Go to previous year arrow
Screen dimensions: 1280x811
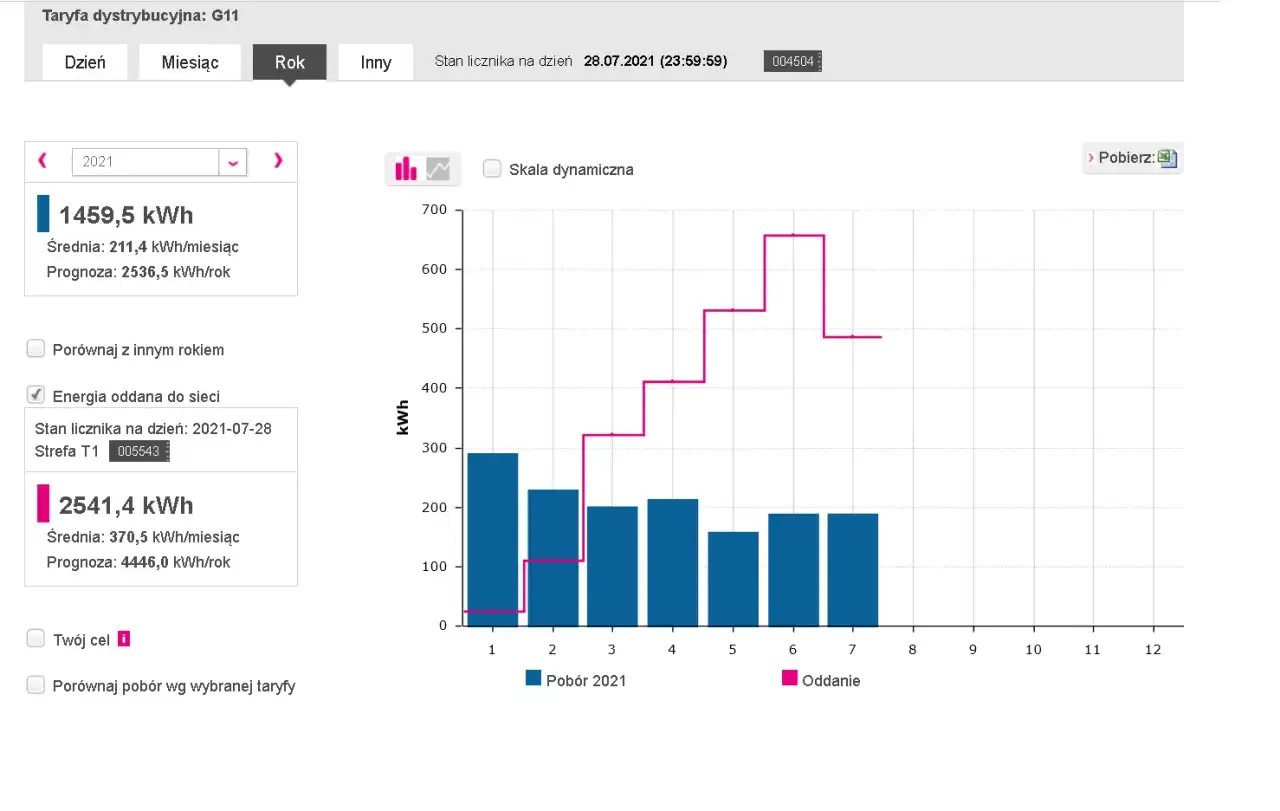pos(42,161)
